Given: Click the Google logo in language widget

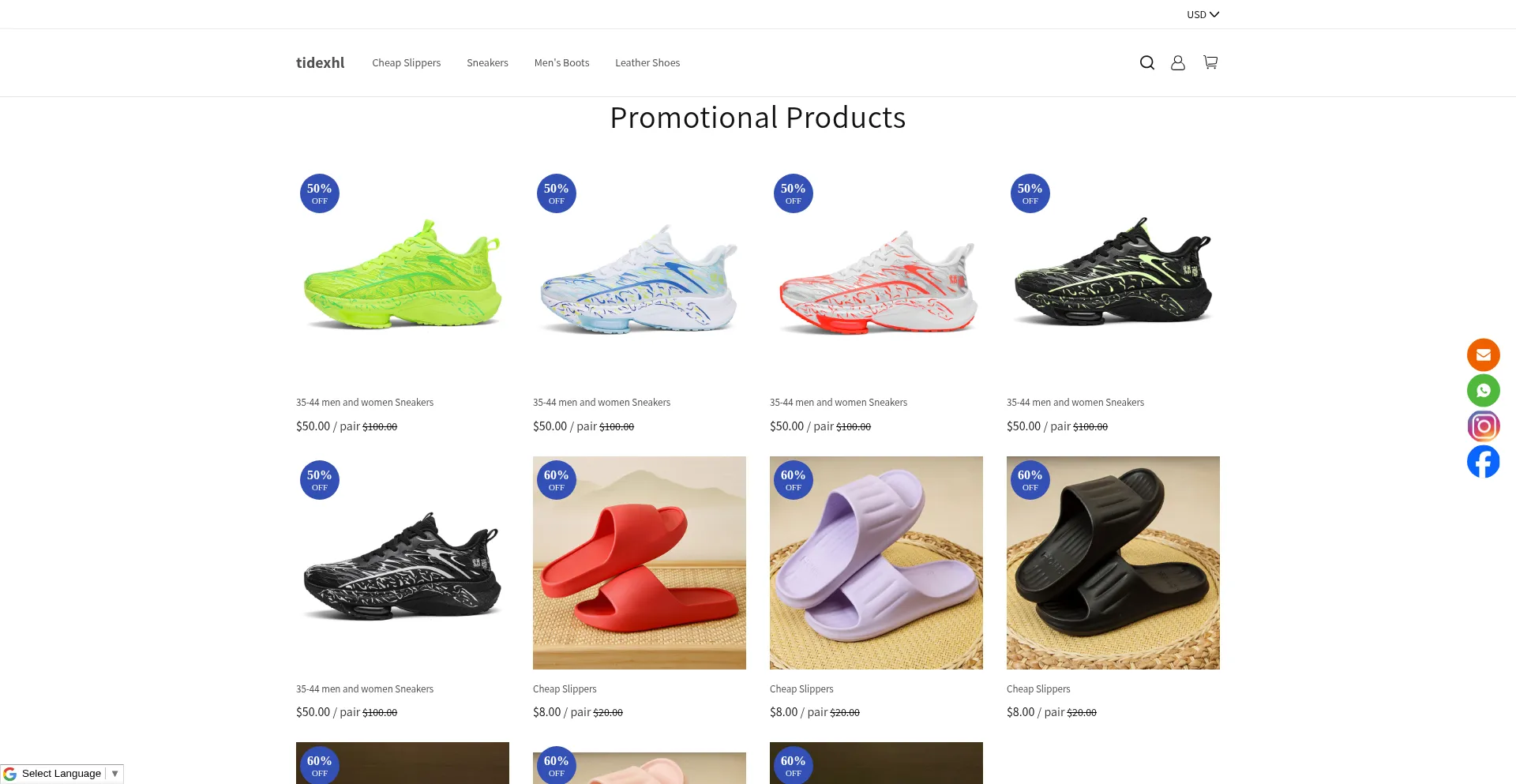Looking at the screenshot, I should [10, 774].
